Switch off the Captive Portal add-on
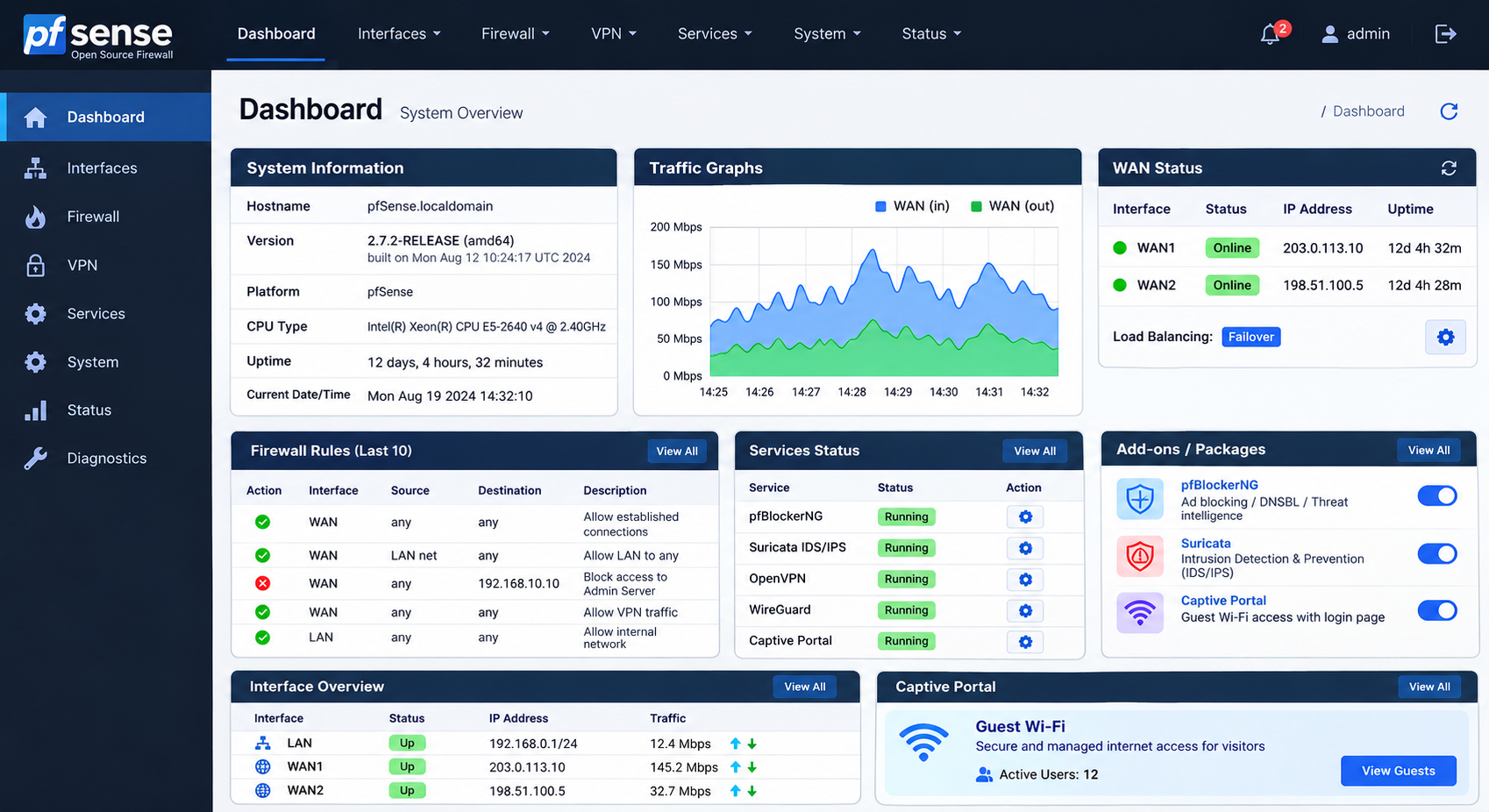The height and width of the screenshot is (812, 1489). click(1437, 610)
